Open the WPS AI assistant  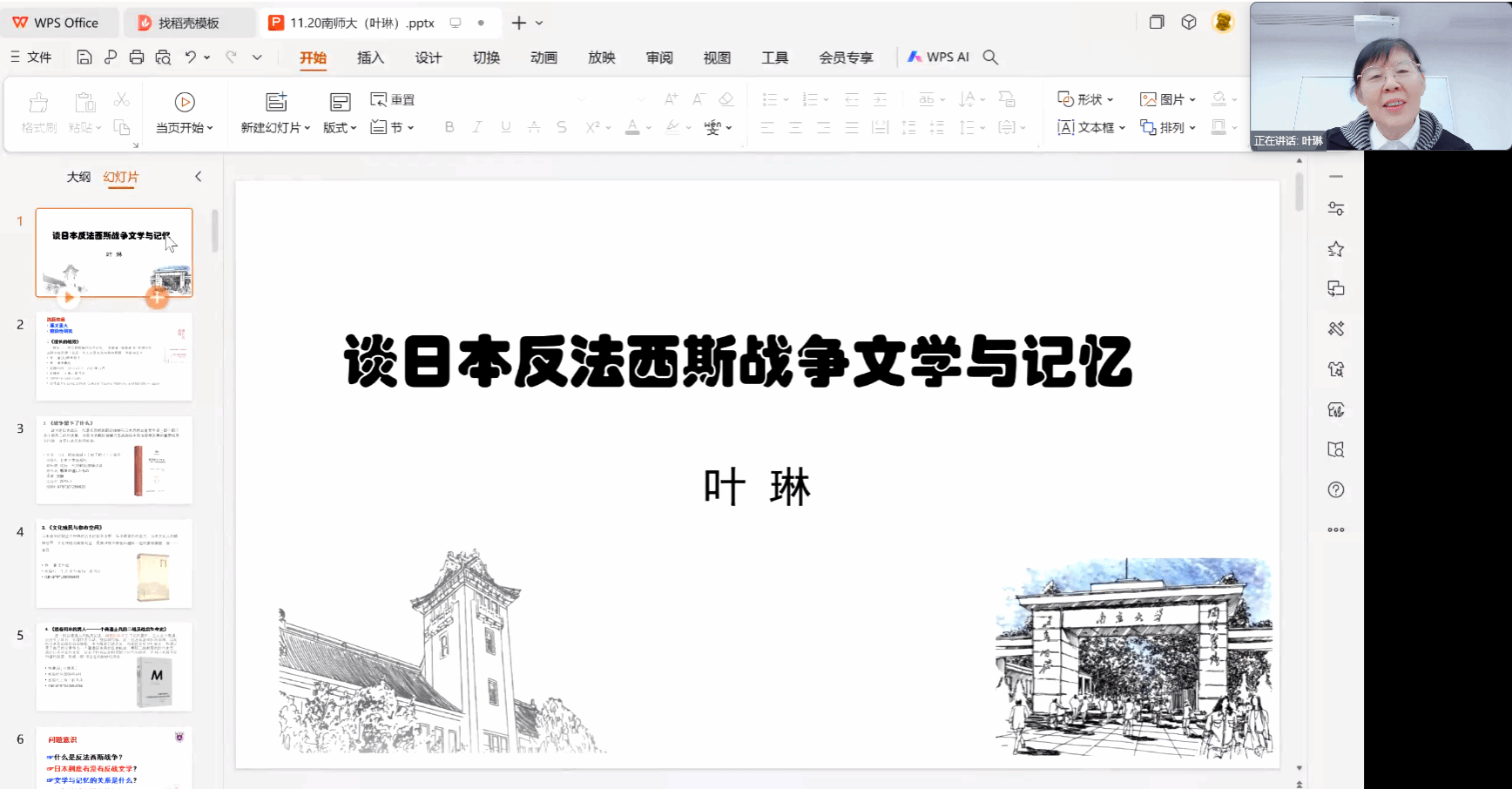click(x=938, y=57)
